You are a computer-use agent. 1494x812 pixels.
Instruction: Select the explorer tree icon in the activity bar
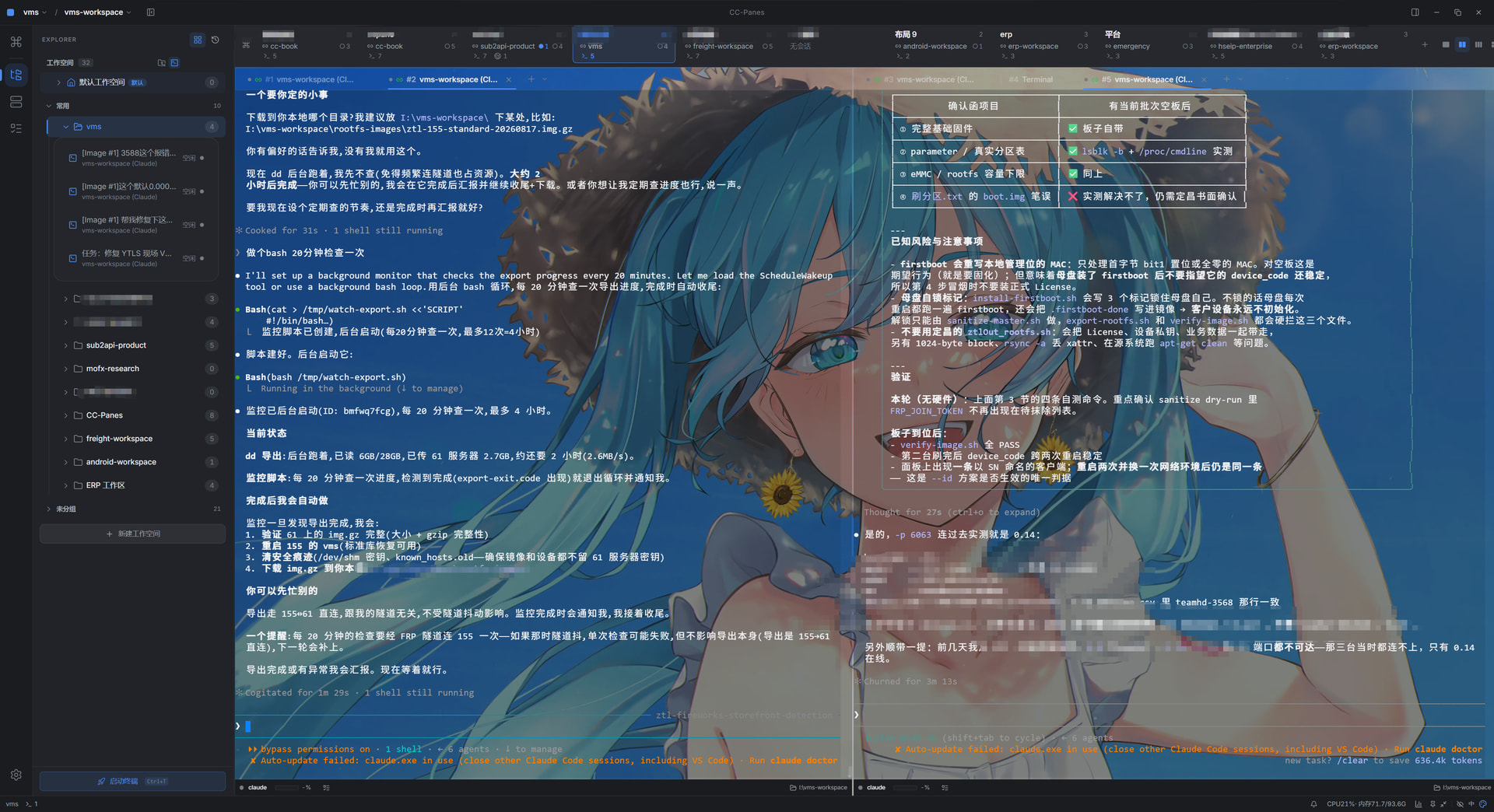tap(16, 75)
